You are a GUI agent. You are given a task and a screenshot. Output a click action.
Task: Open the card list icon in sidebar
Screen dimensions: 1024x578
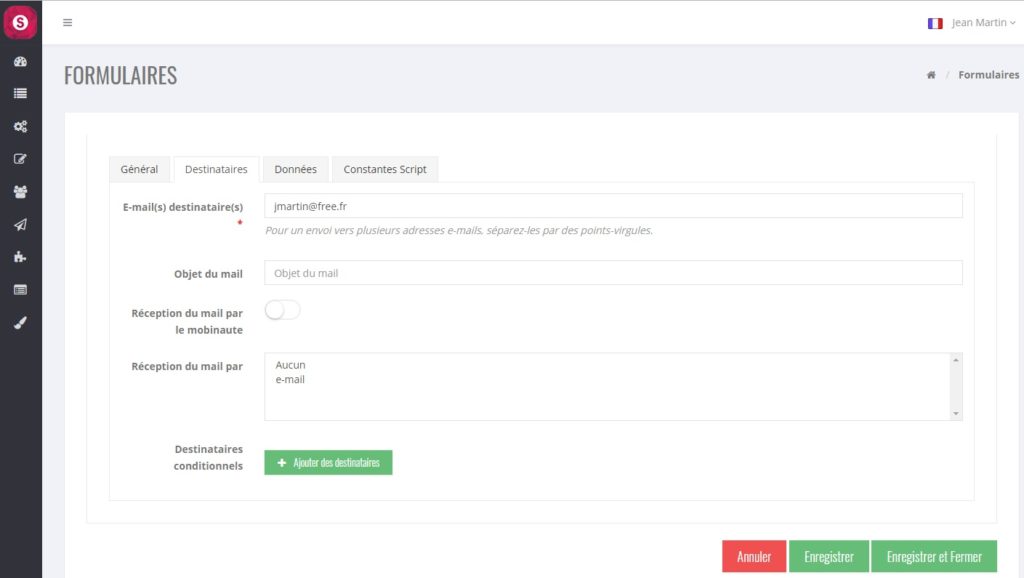pyautogui.click(x=20, y=289)
